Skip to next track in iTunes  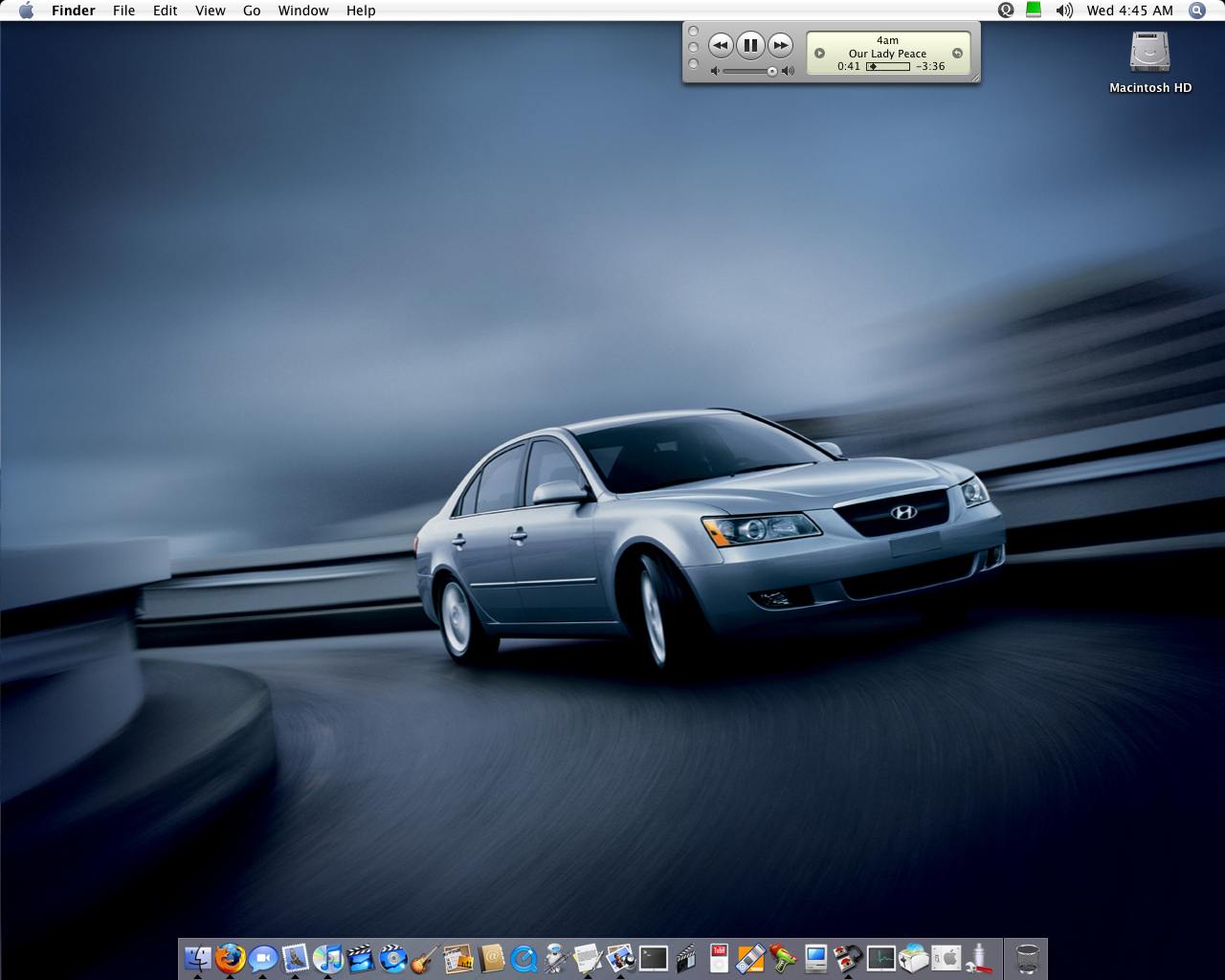pyautogui.click(x=781, y=45)
